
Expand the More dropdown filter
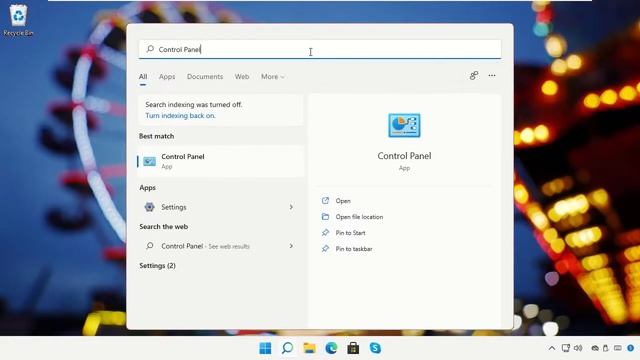click(273, 77)
